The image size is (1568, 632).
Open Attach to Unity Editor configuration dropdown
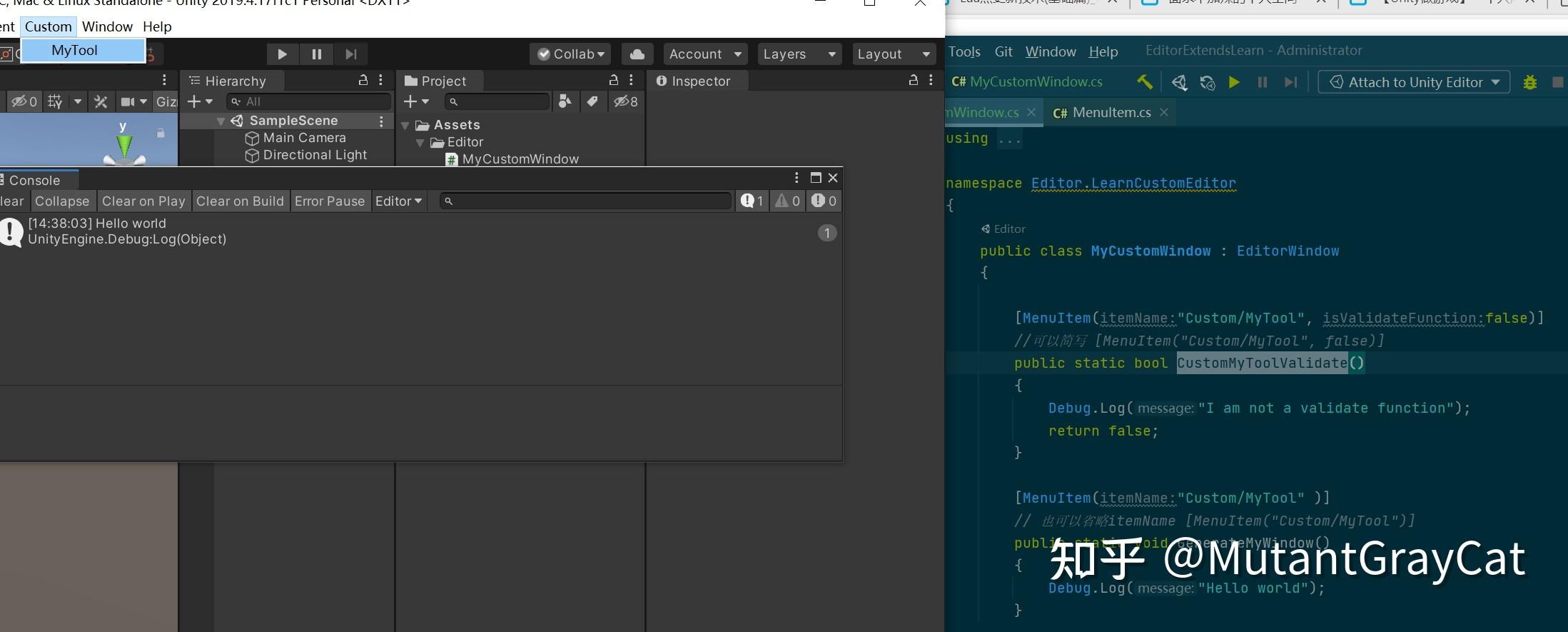coord(1414,82)
